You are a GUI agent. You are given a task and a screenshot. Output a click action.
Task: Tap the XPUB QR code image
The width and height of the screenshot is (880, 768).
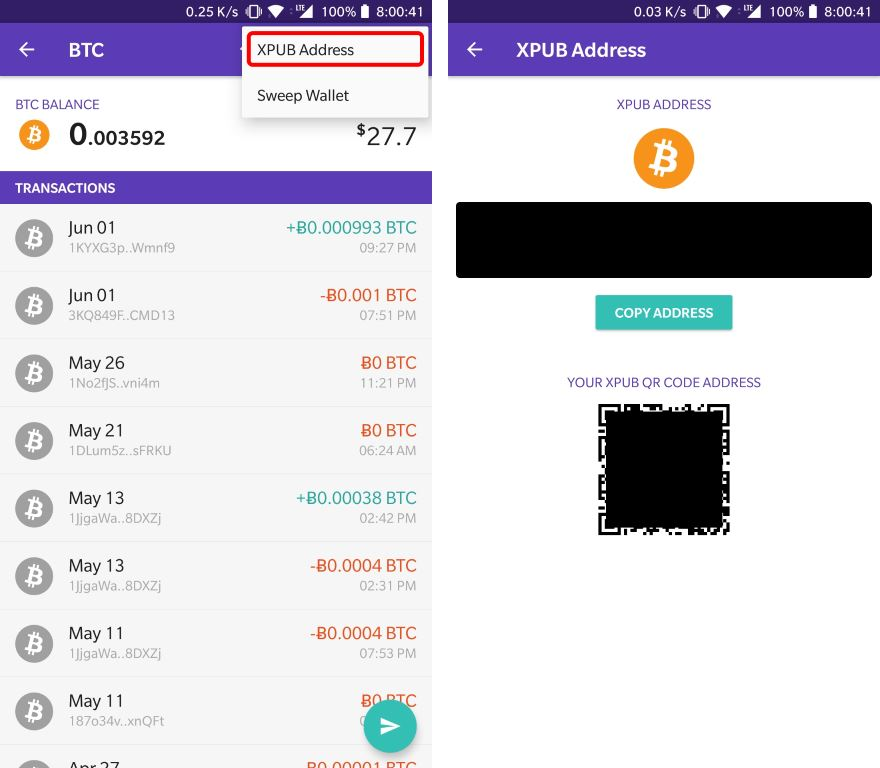point(663,469)
